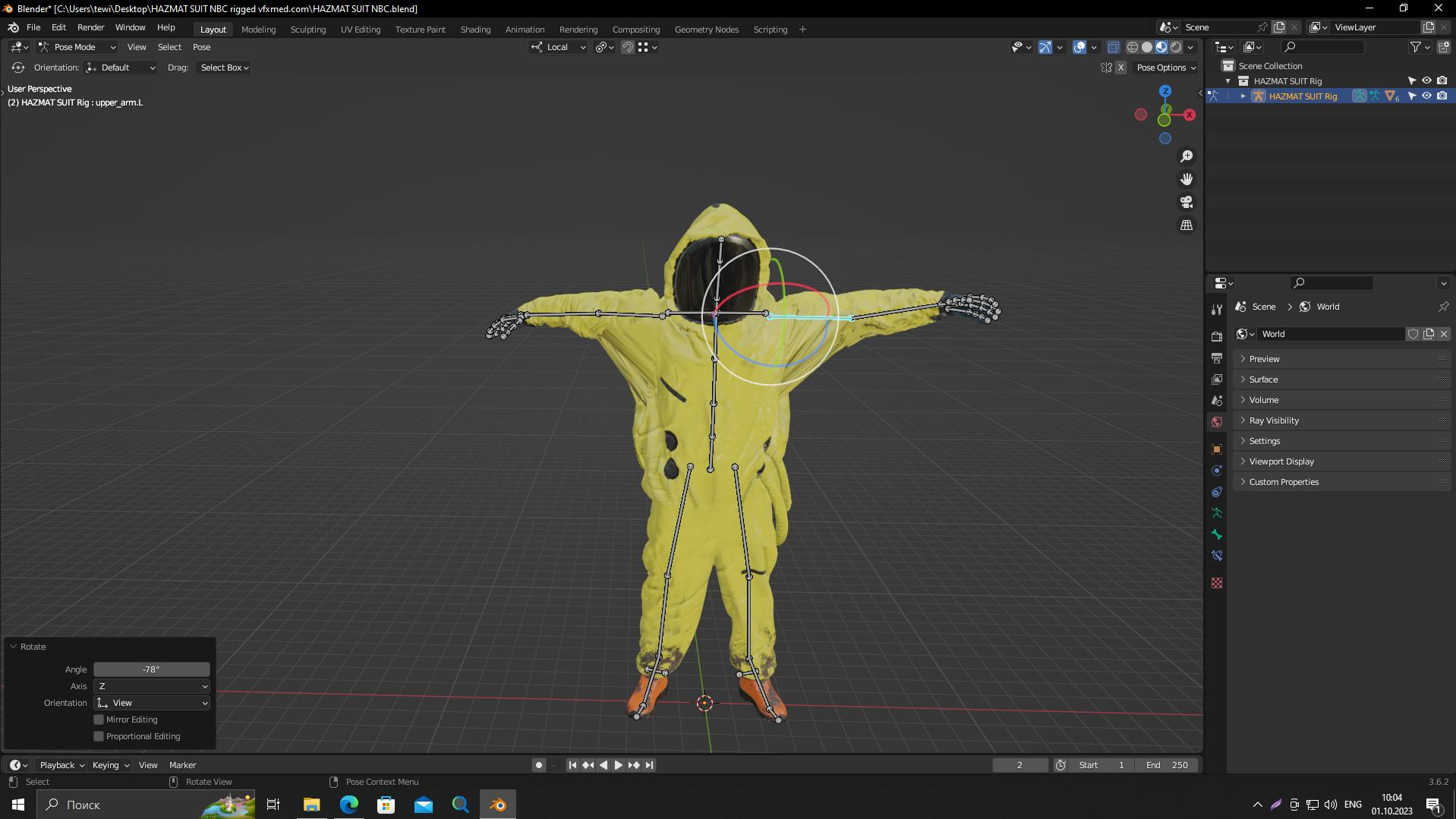Toggle the pin icon in properties editor
The image size is (1456, 819).
1443,307
